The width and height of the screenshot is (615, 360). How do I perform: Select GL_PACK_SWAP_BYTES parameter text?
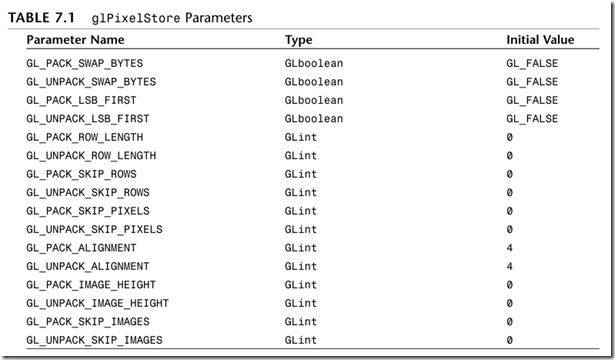[85, 63]
